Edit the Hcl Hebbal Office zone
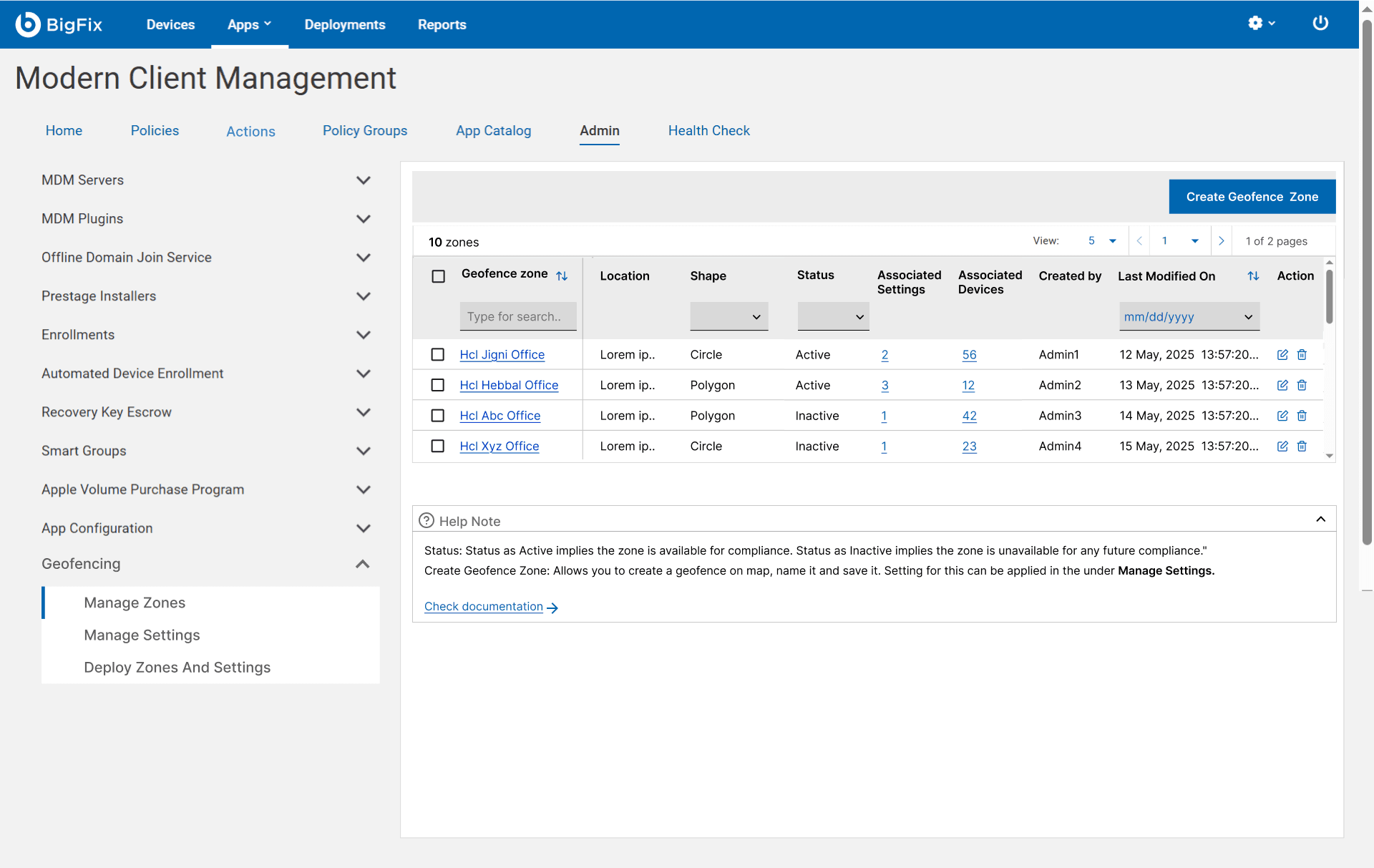The image size is (1374, 868). click(1282, 385)
